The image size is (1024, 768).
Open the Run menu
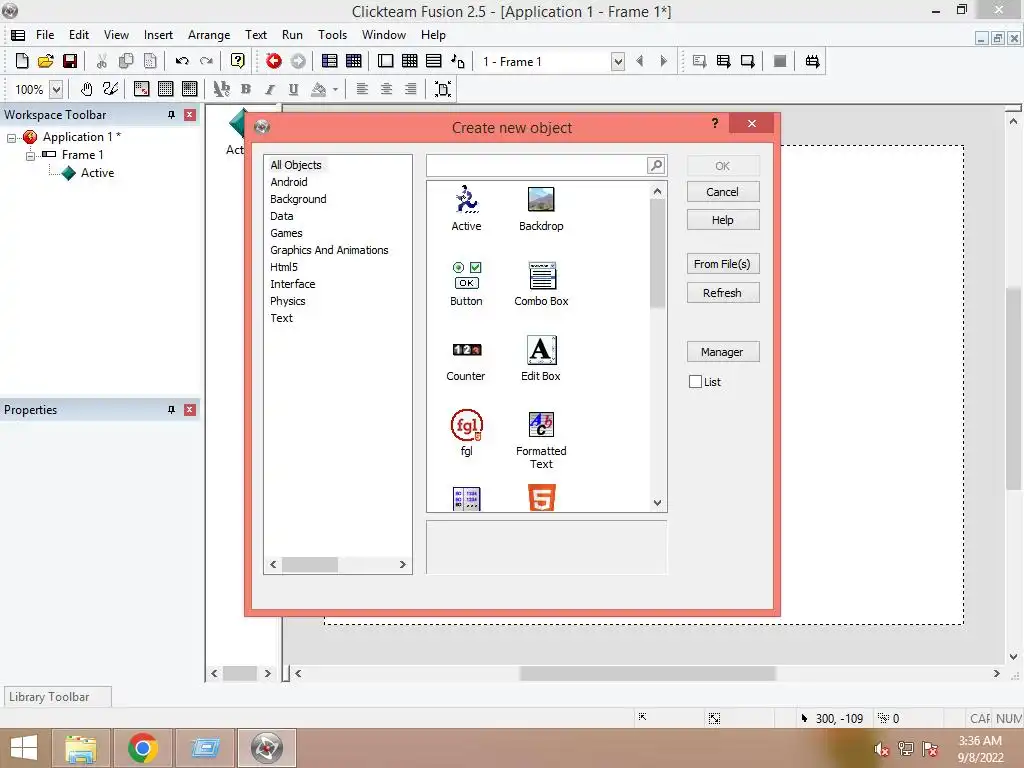click(292, 35)
